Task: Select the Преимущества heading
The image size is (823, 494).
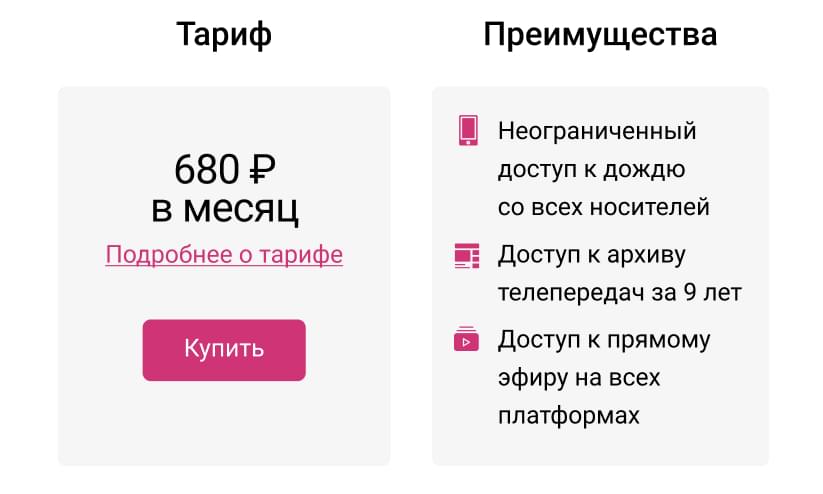Action: [x=600, y=35]
